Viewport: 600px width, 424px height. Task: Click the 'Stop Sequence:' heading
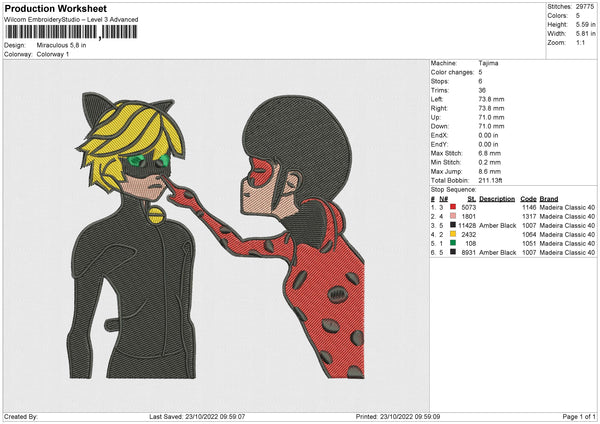453,189
